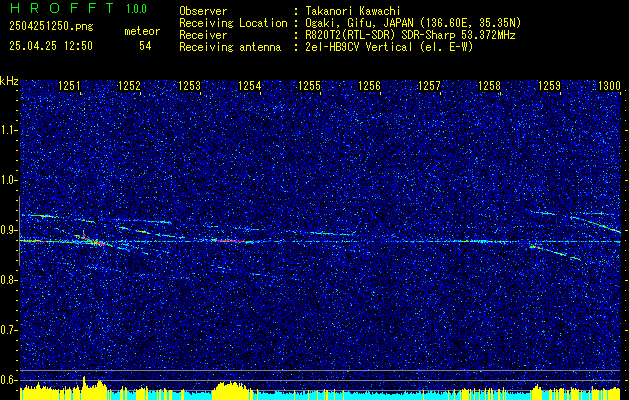The height and width of the screenshot is (400, 629).
Task: Click the 0.8 kHz axis label
Action: tap(9, 280)
